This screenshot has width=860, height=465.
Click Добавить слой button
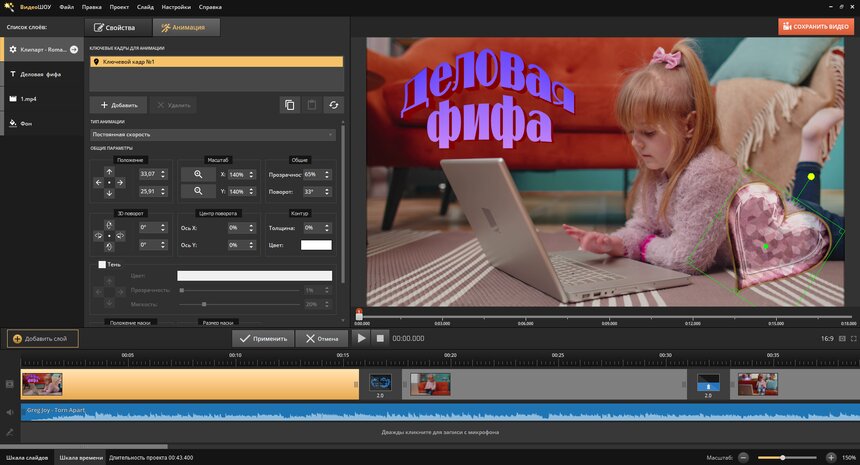click(43, 338)
